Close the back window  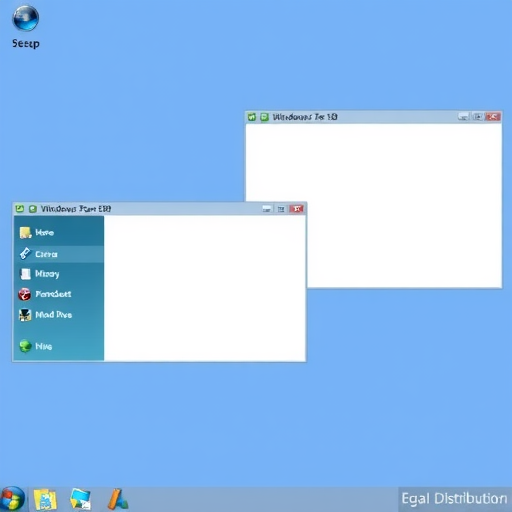click(x=493, y=117)
